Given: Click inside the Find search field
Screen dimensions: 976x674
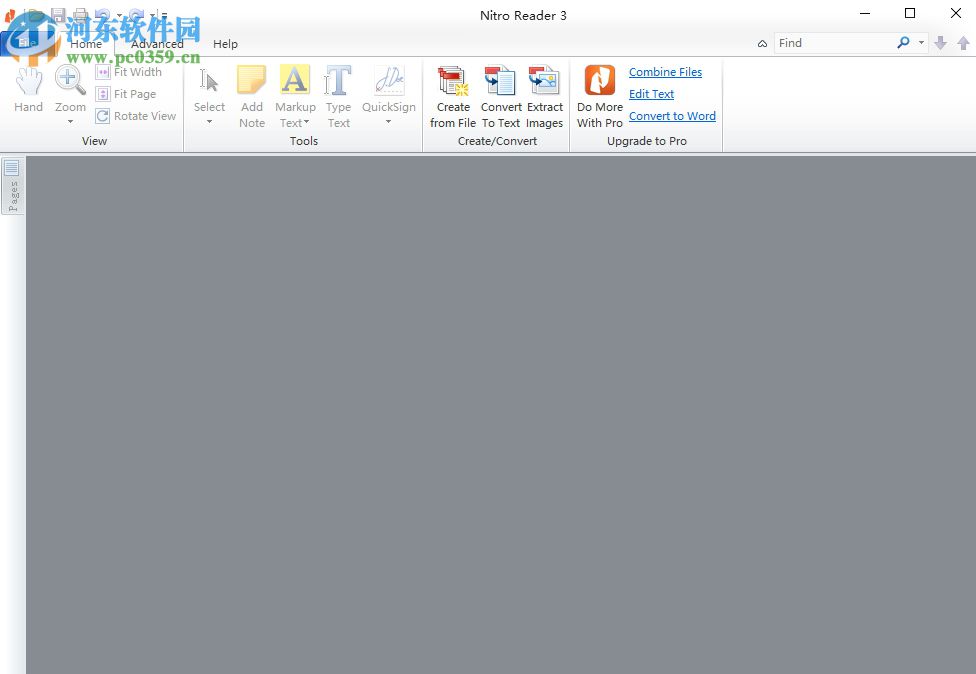Looking at the screenshot, I should (x=840, y=43).
